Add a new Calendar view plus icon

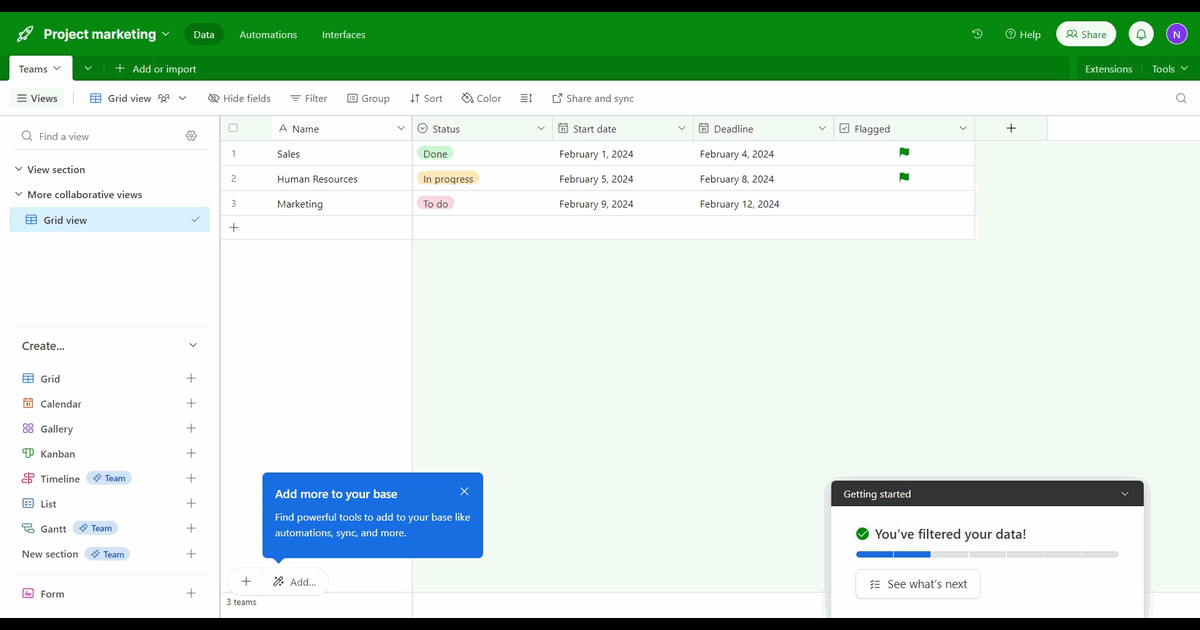[x=191, y=404]
